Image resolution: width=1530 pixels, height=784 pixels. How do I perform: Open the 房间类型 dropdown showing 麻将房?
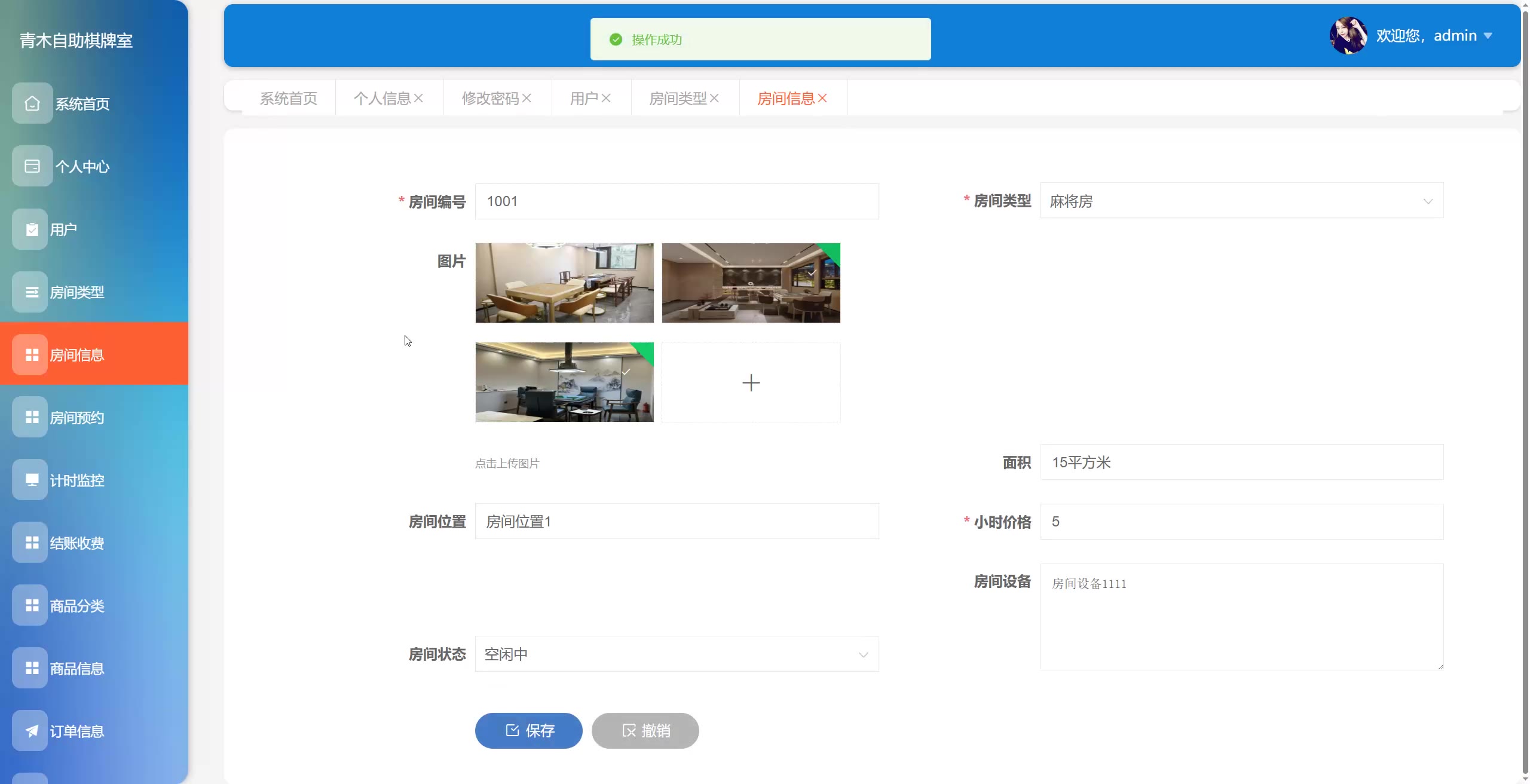point(1241,201)
